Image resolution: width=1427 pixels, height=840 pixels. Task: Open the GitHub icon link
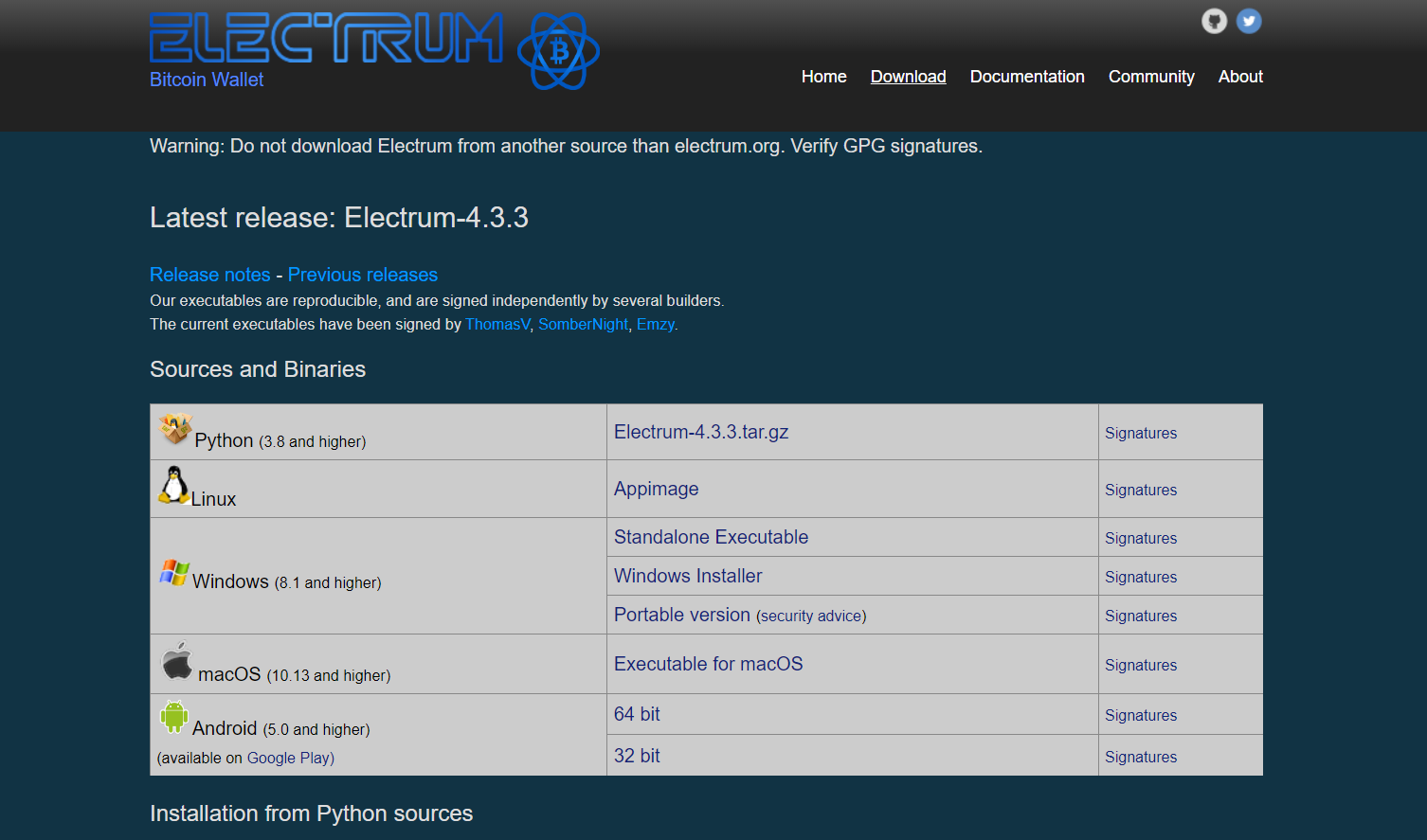pos(1214,21)
